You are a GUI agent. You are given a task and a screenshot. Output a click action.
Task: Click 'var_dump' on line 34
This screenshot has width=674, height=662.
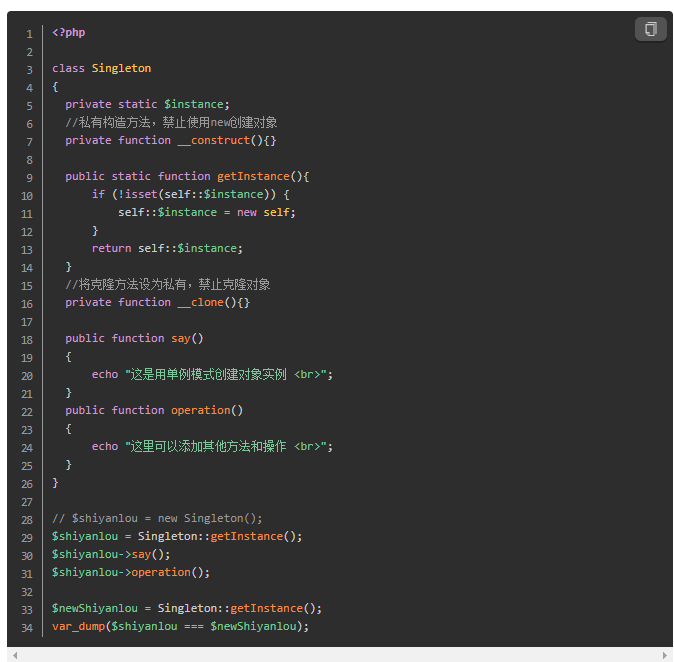pos(78,627)
